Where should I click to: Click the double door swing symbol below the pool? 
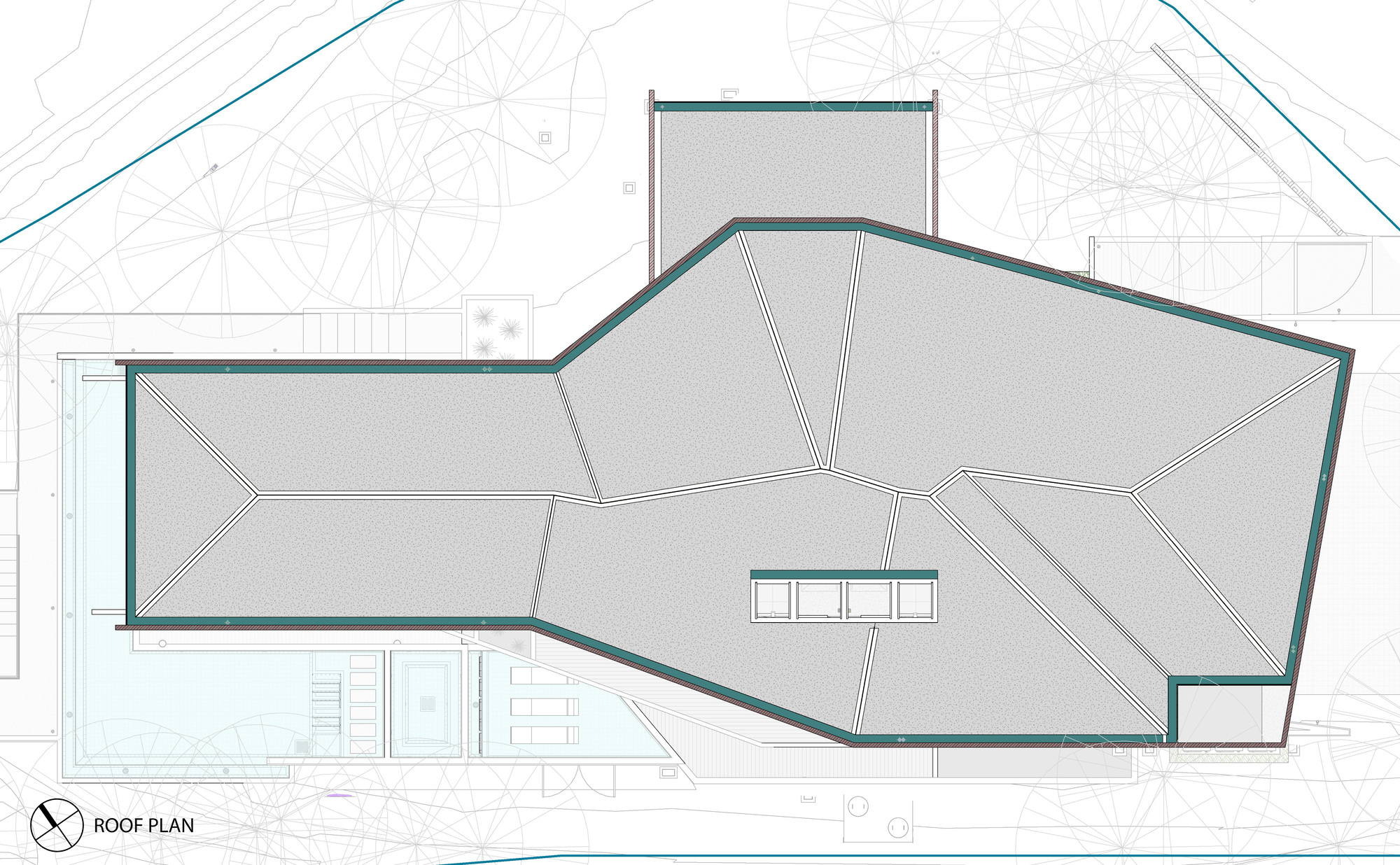click(x=579, y=780)
